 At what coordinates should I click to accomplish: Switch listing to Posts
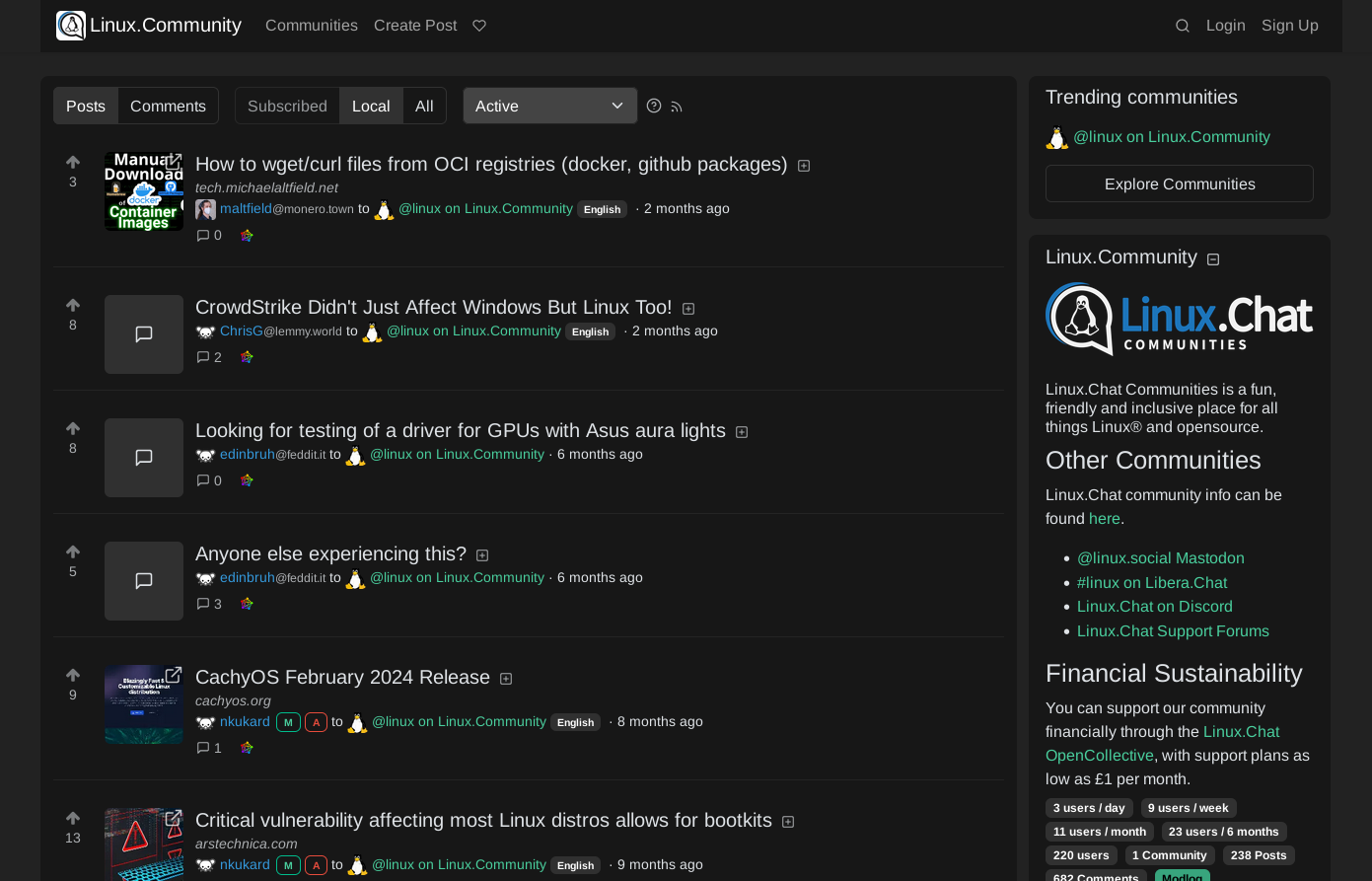click(x=86, y=106)
